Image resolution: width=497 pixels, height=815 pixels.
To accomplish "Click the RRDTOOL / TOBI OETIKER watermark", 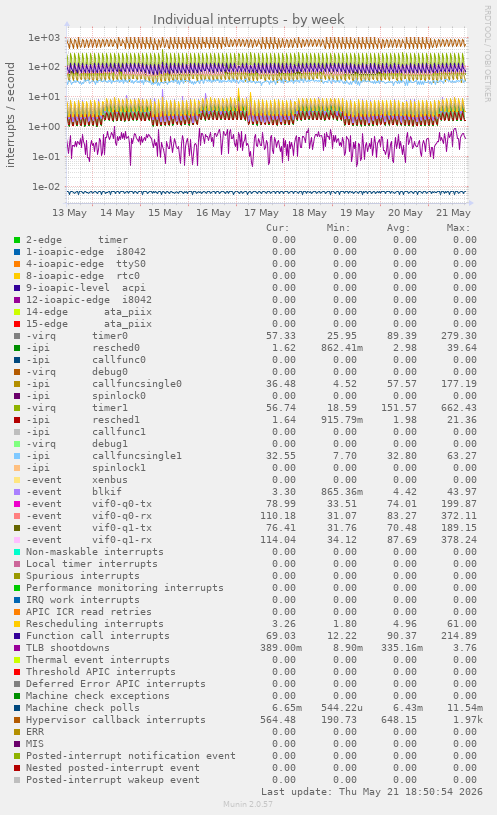I will pyautogui.click(x=488, y=54).
